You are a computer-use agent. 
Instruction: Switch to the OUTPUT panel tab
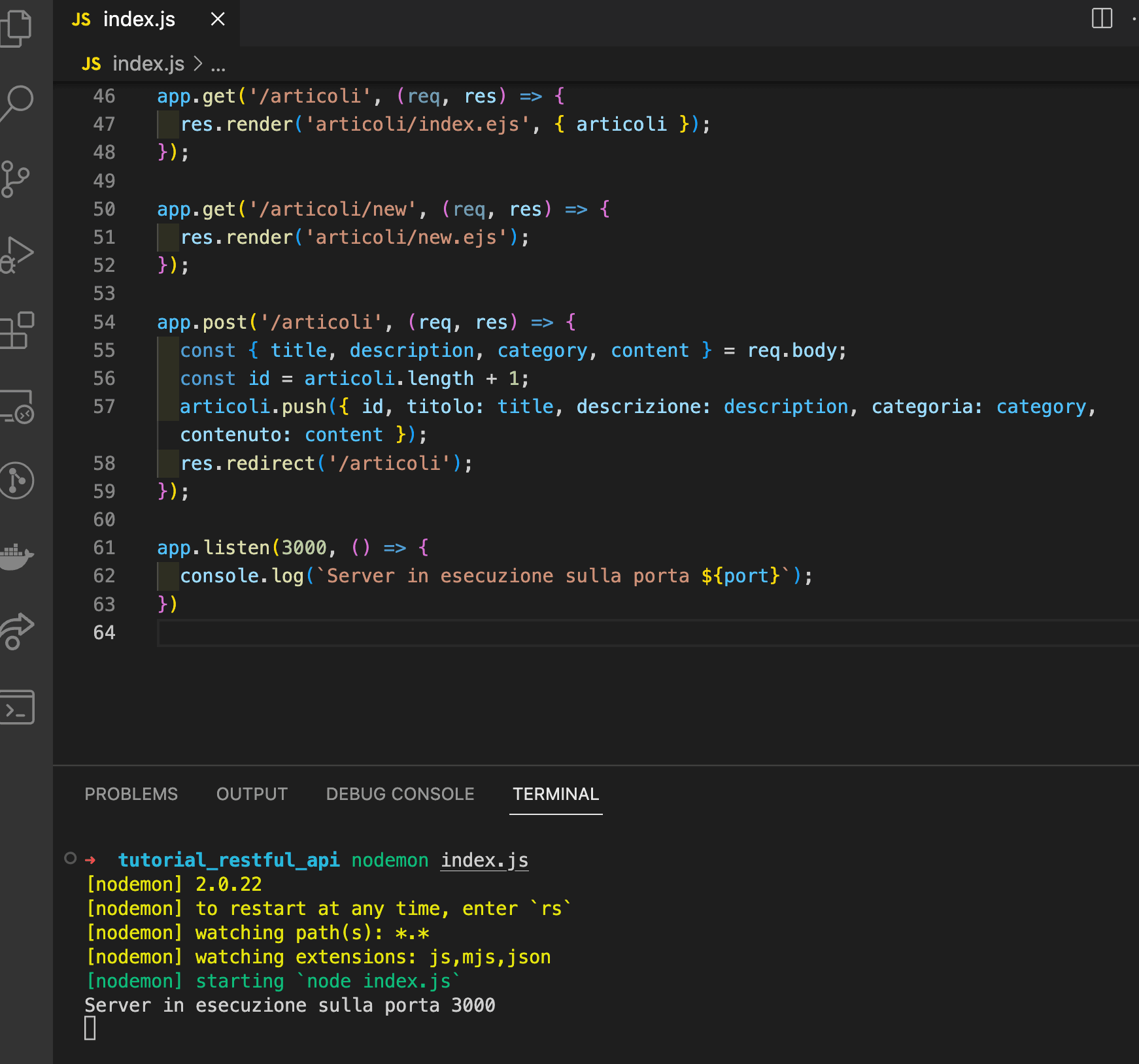(x=252, y=794)
